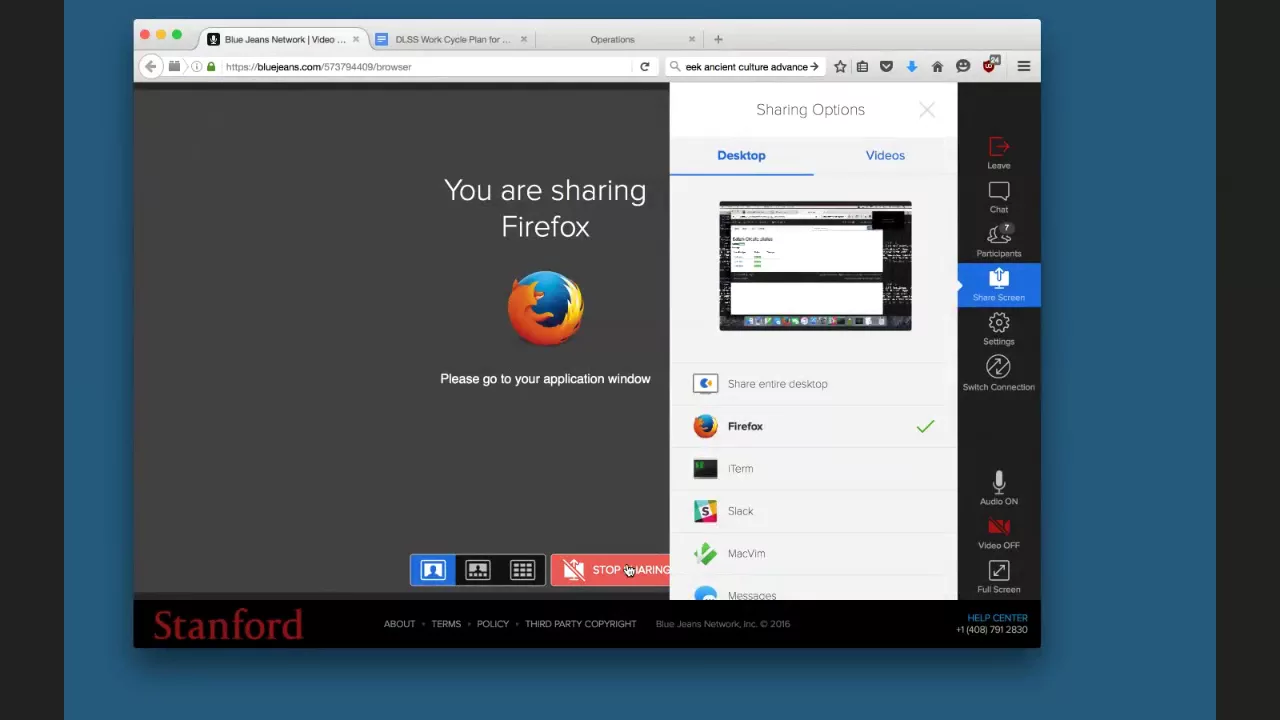Select iTerm as the shared application

tap(813, 468)
